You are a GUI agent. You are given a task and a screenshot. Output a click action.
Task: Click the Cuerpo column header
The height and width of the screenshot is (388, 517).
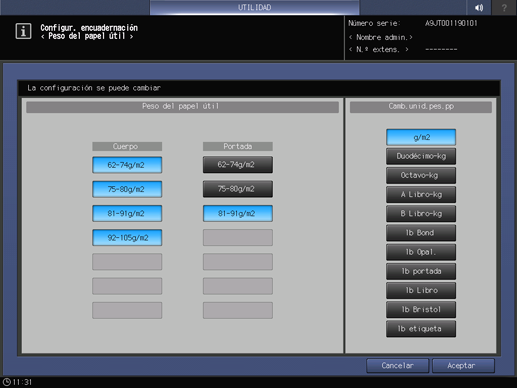(127, 146)
